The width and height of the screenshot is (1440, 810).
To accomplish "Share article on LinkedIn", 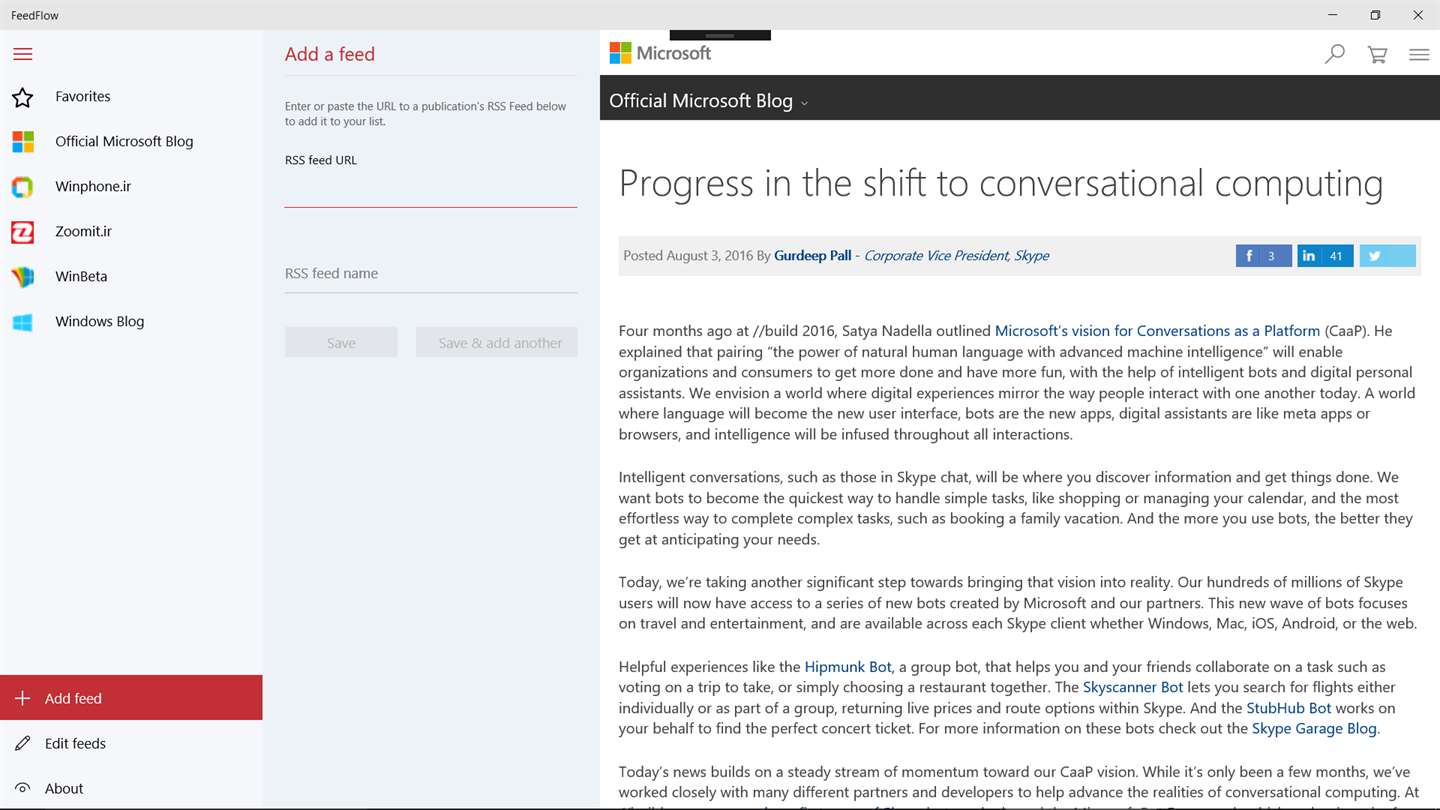I will click(x=1325, y=256).
